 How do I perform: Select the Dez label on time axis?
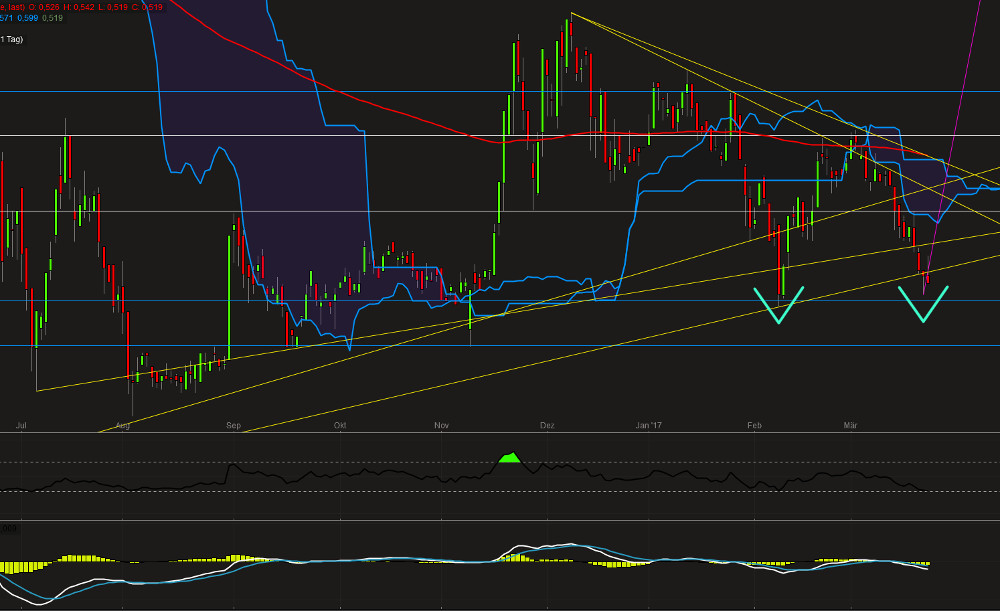[x=547, y=425]
